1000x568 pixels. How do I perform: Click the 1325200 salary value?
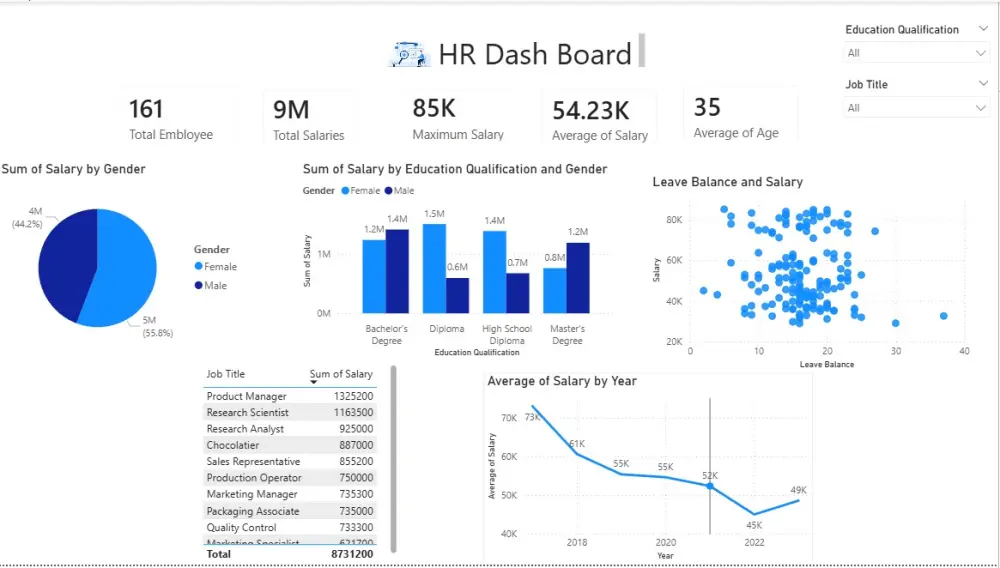[353, 397]
